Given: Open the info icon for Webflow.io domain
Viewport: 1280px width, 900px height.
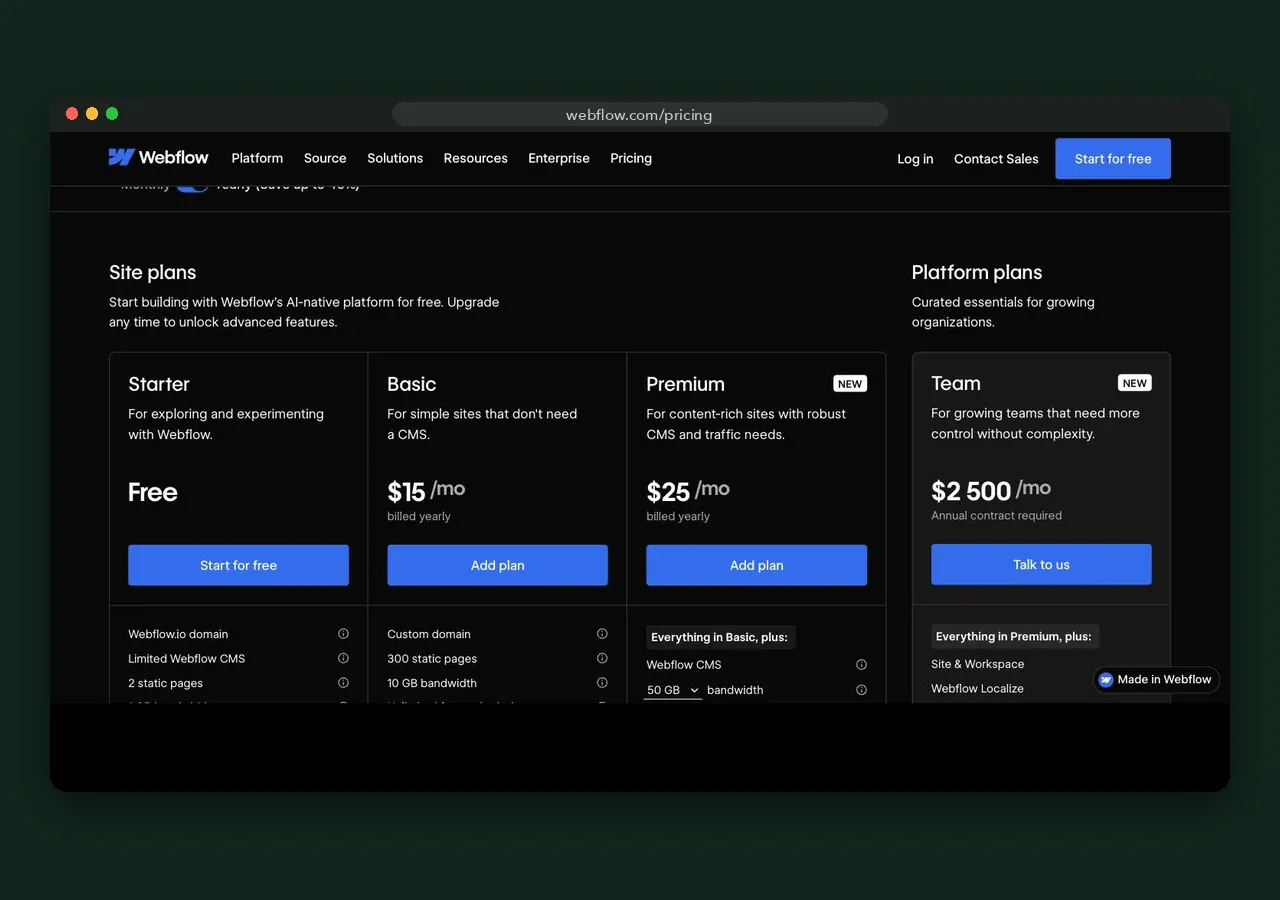Looking at the screenshot, I should pyautogui.click(x=343, y=634).
